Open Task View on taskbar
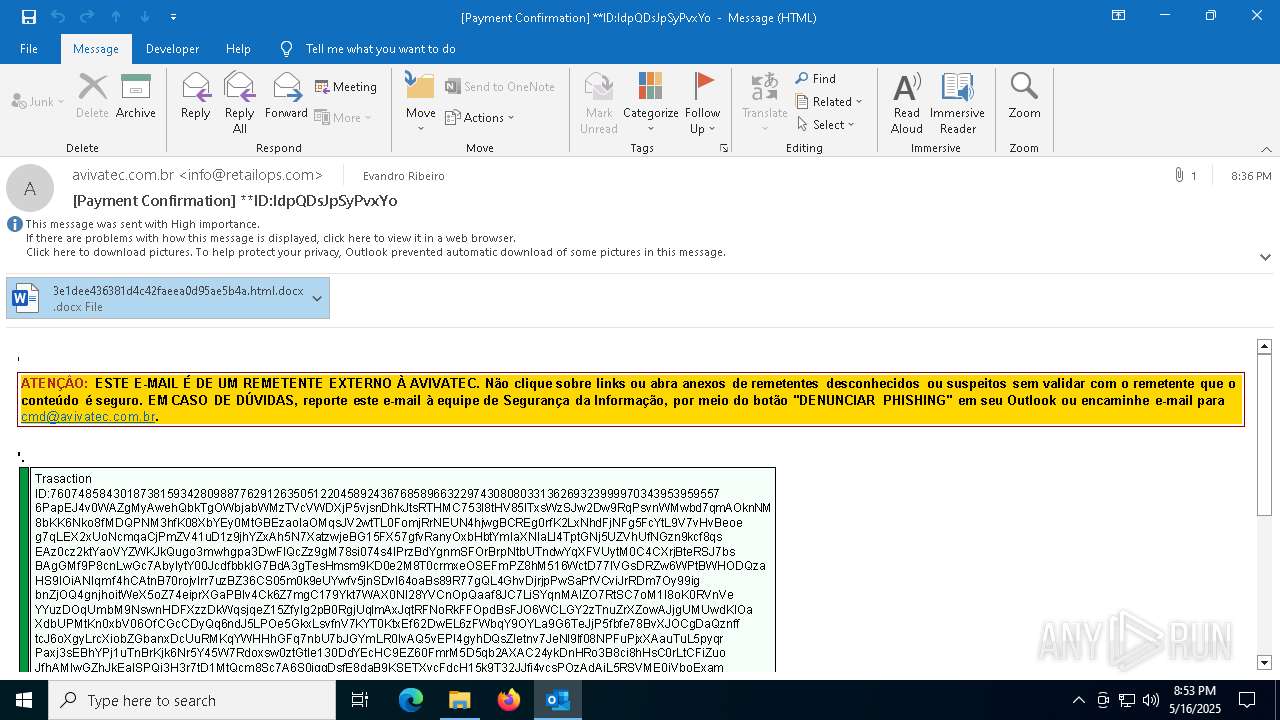The image size is (1280, 720). (x=360, y=700)
